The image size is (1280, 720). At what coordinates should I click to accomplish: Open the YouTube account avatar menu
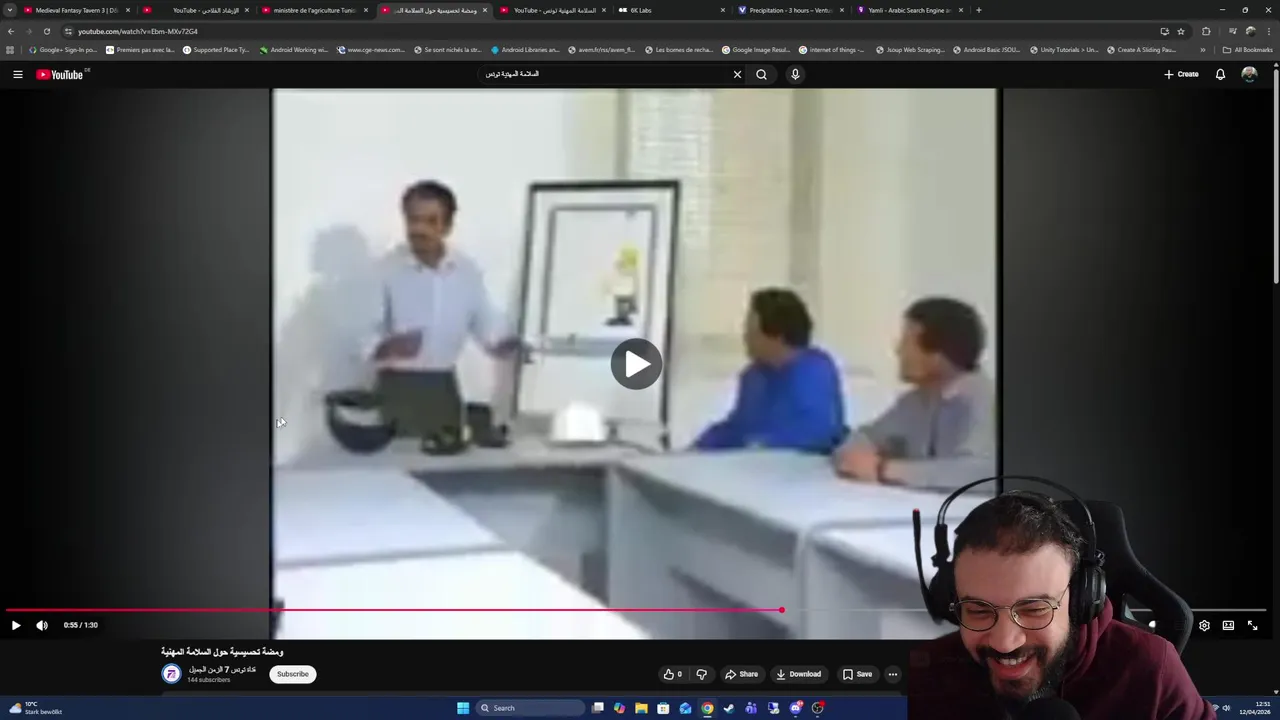(x=1249, y=74)
